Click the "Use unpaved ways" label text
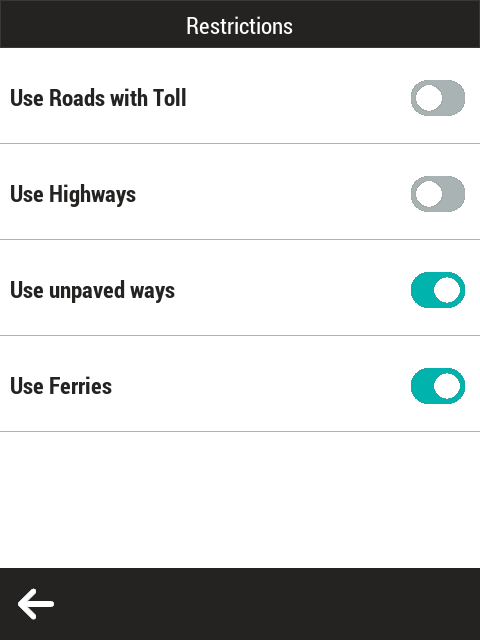This screenshot has height=640, width=480. click(93, 291)
